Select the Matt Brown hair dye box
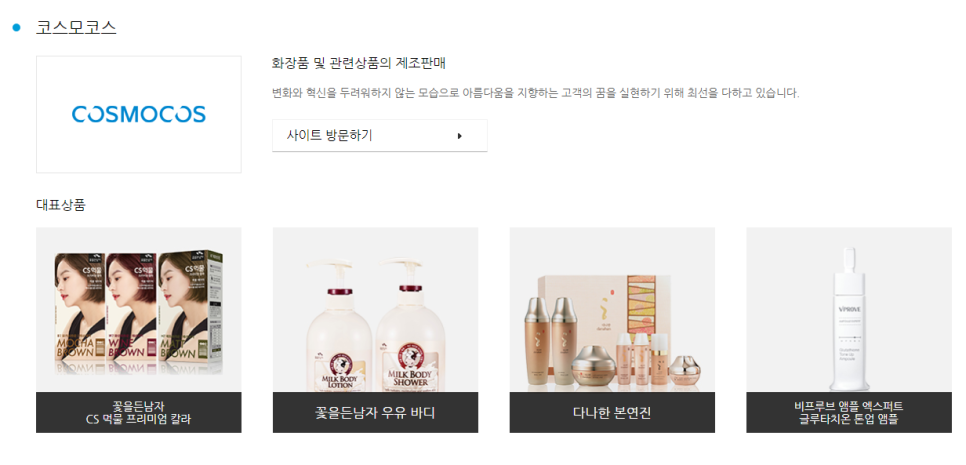Screen dimensions: 966x465 tap(190, 306)
